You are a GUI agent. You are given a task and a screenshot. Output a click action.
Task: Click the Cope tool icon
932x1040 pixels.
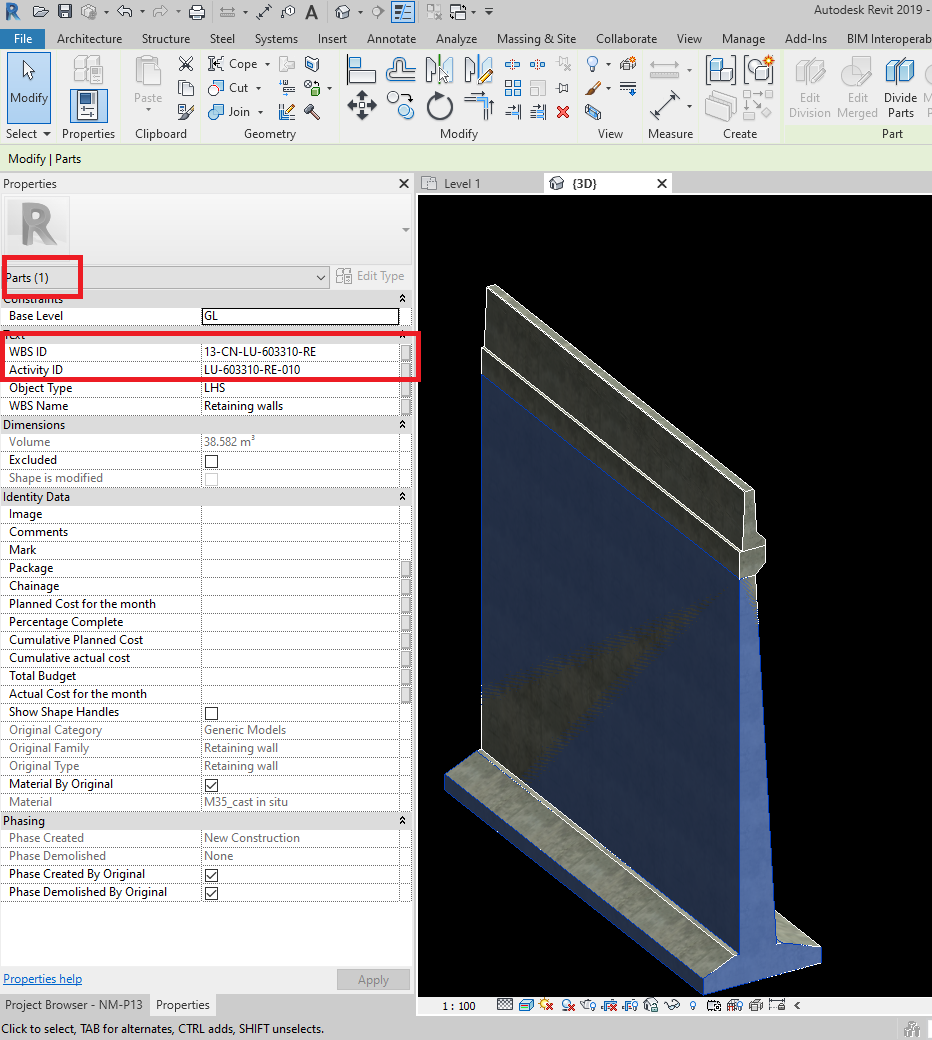(215, 63)
